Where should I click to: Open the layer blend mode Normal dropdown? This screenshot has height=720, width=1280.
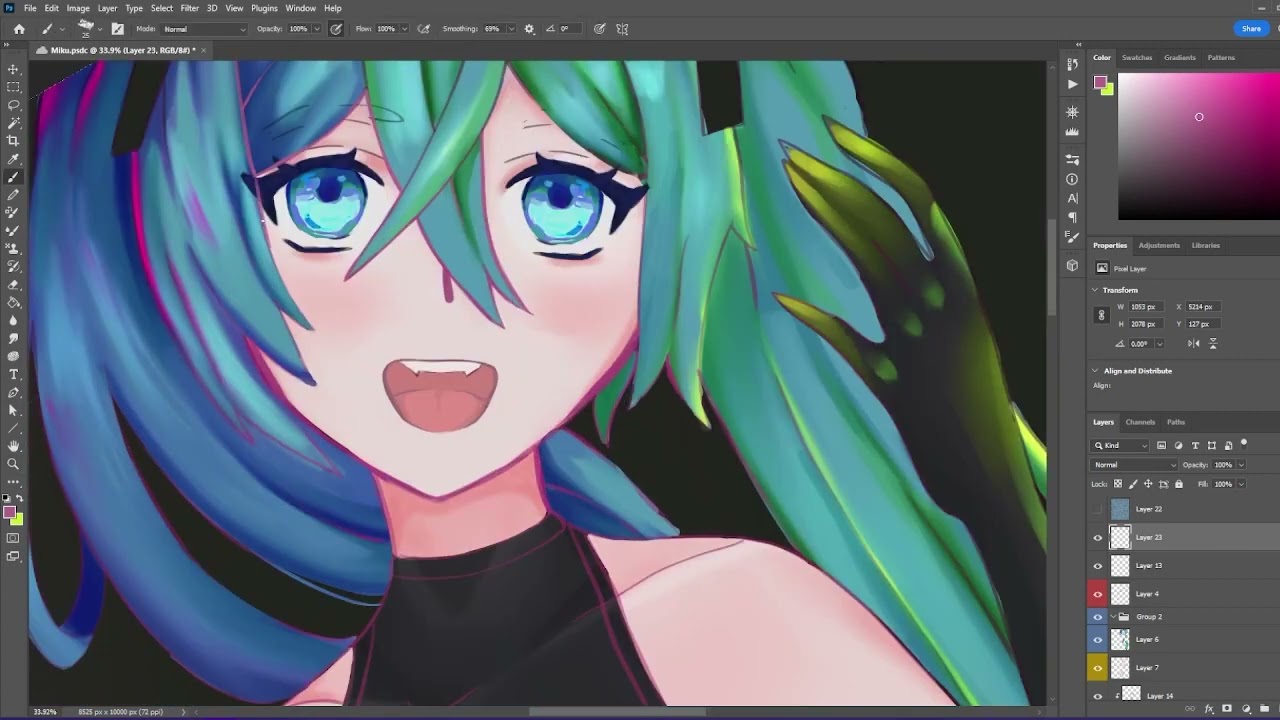point(1135,465)
